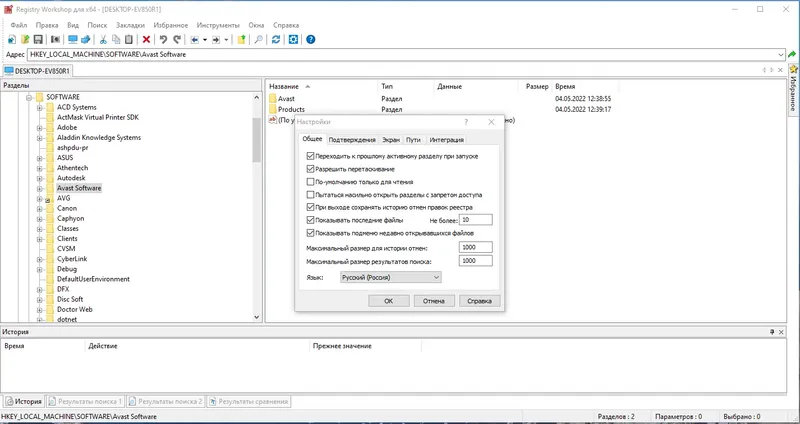Open the Результаты поиска 1 bottom tab
Image resolution: width=800 pixels, height=424 pixels.
click(x=85, y=402)
